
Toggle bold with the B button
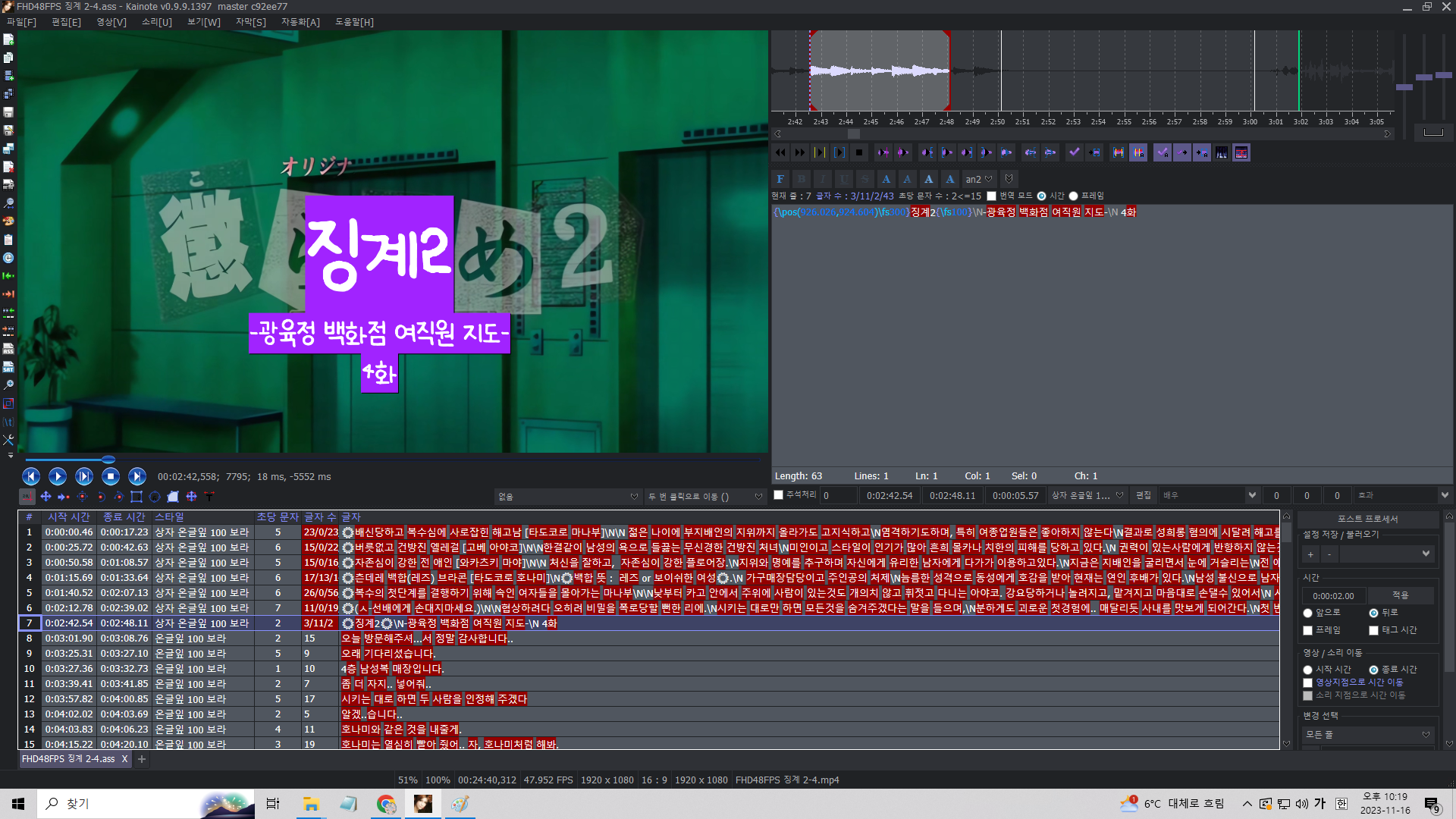[802, 179]
